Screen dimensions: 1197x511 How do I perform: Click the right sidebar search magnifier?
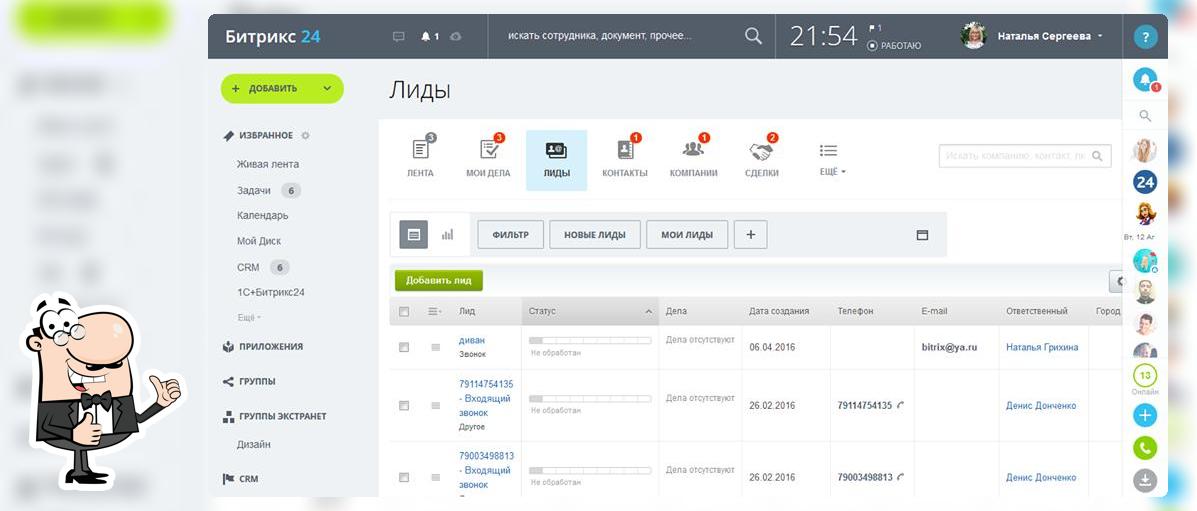pyautogui.click(x=1144, y=116)
